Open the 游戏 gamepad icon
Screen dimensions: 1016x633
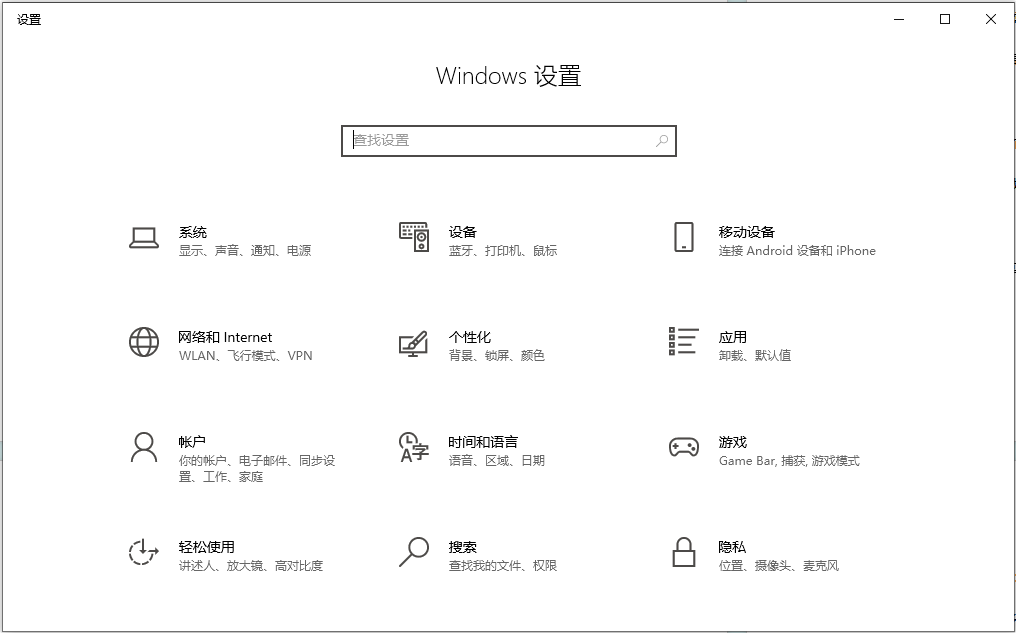(x=684, y=447)
